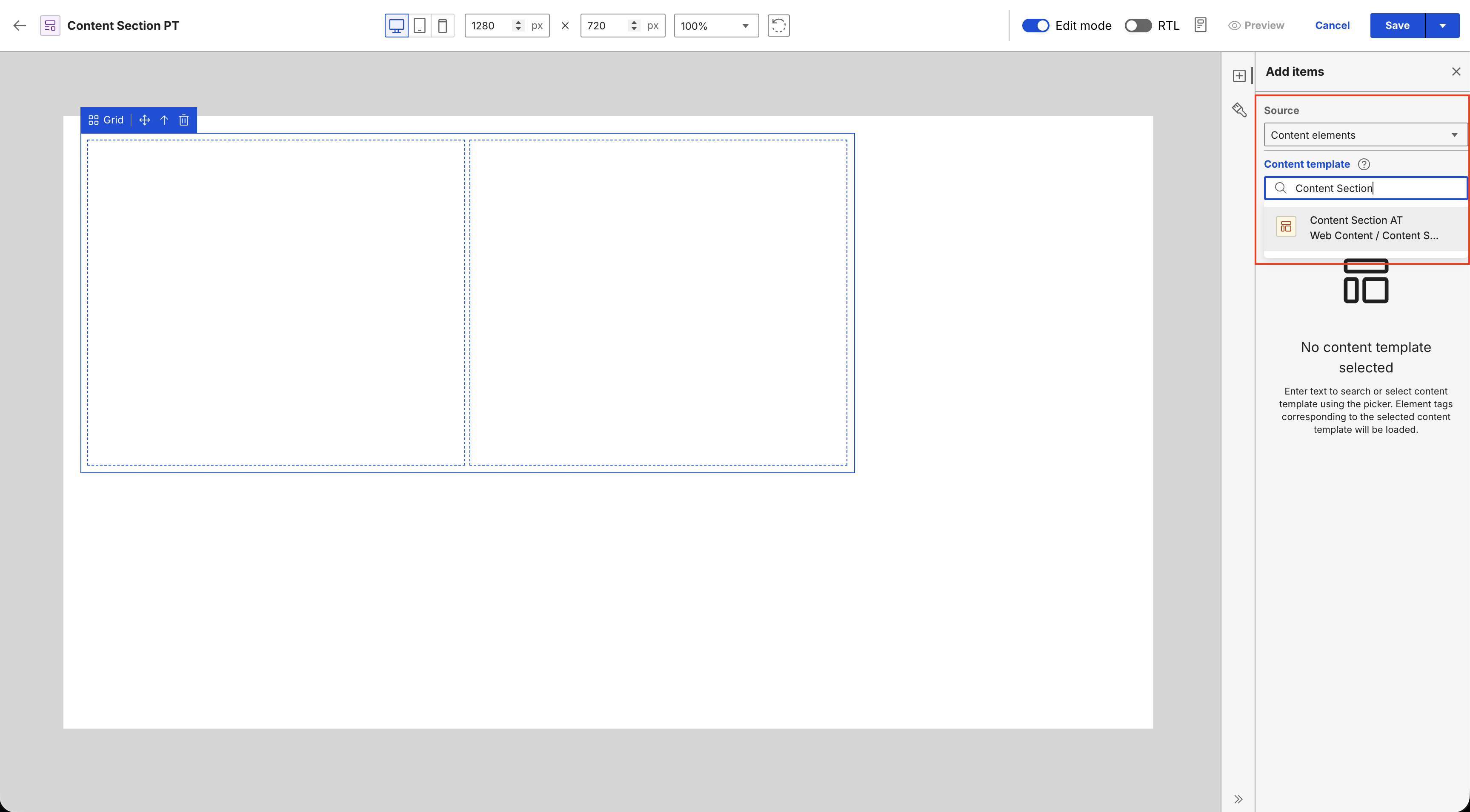Open the Save split-button arrow

(x=1443, y=26)
